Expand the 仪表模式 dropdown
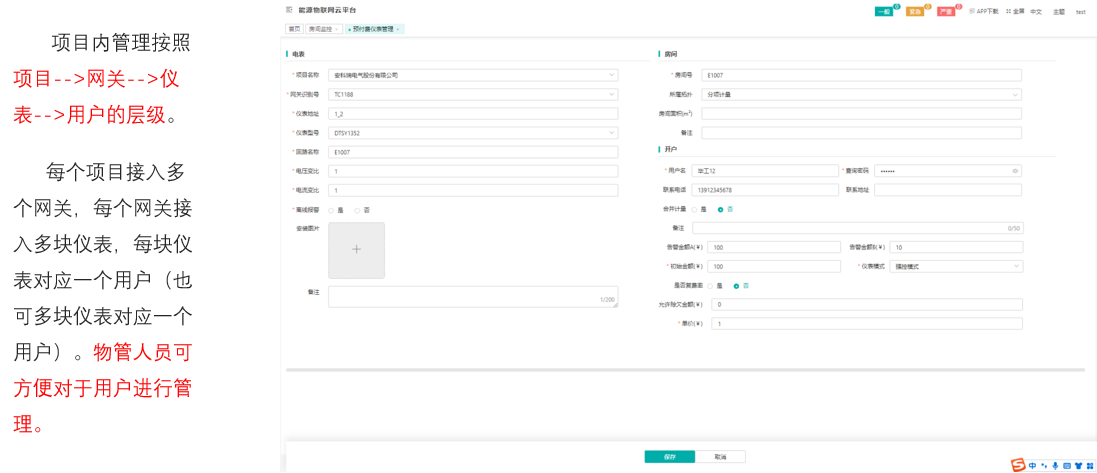This screenshot has width=1097, height=473. pyautogui.click(x=1016, y=266)
